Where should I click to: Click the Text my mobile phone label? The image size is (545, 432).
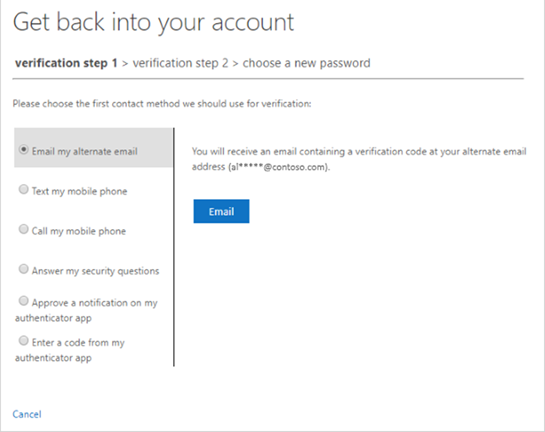click(x=80, y=191)
